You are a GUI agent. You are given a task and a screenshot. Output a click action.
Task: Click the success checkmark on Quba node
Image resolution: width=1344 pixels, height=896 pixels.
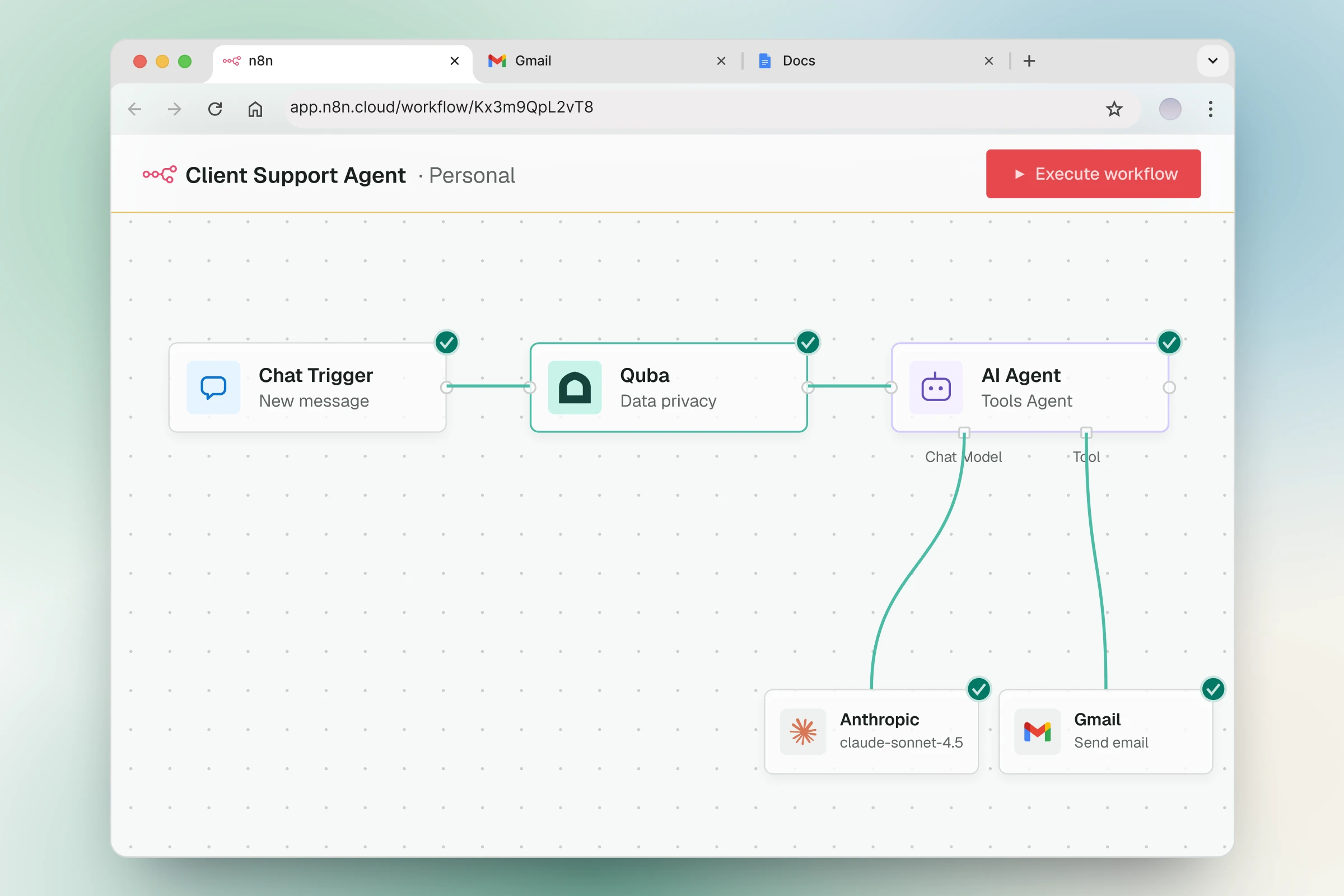pos(808,343)
